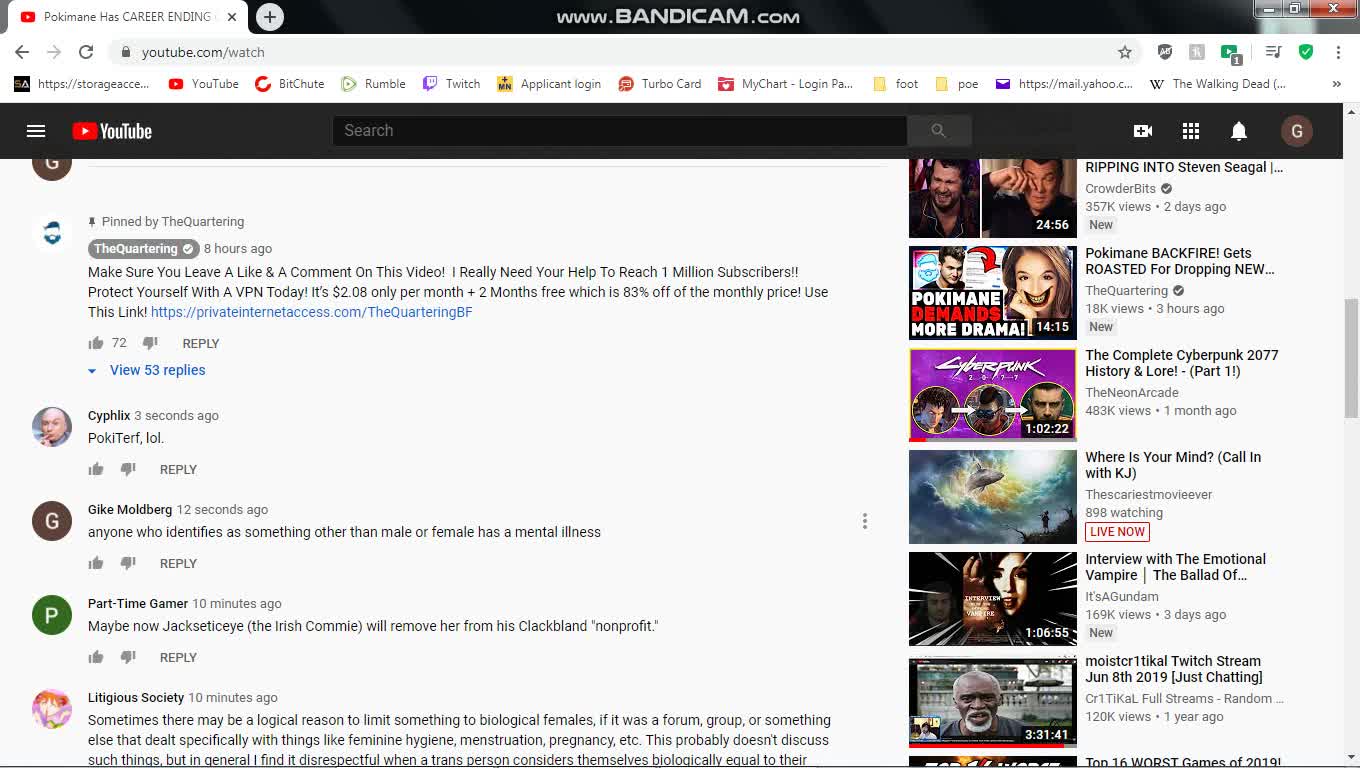Like Cyphlix's comment
The image size is (1360, 768).
pyautogui.click(x=96, y=469)
